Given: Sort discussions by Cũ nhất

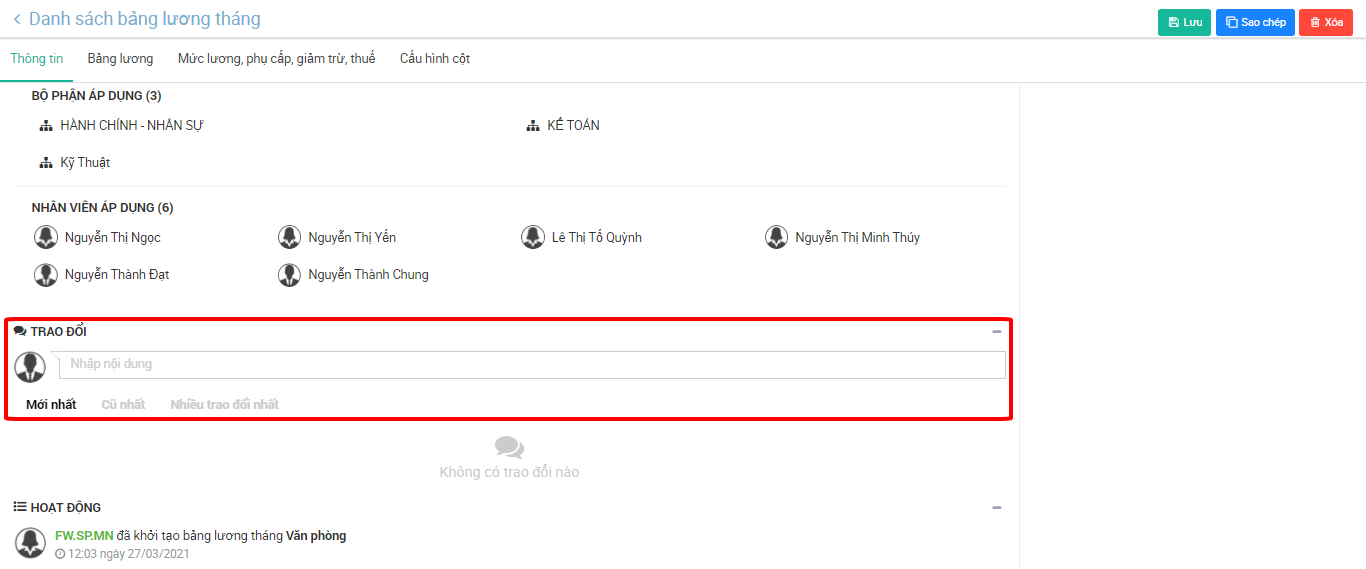Looking at the screenshot, I should pos(123,405).
